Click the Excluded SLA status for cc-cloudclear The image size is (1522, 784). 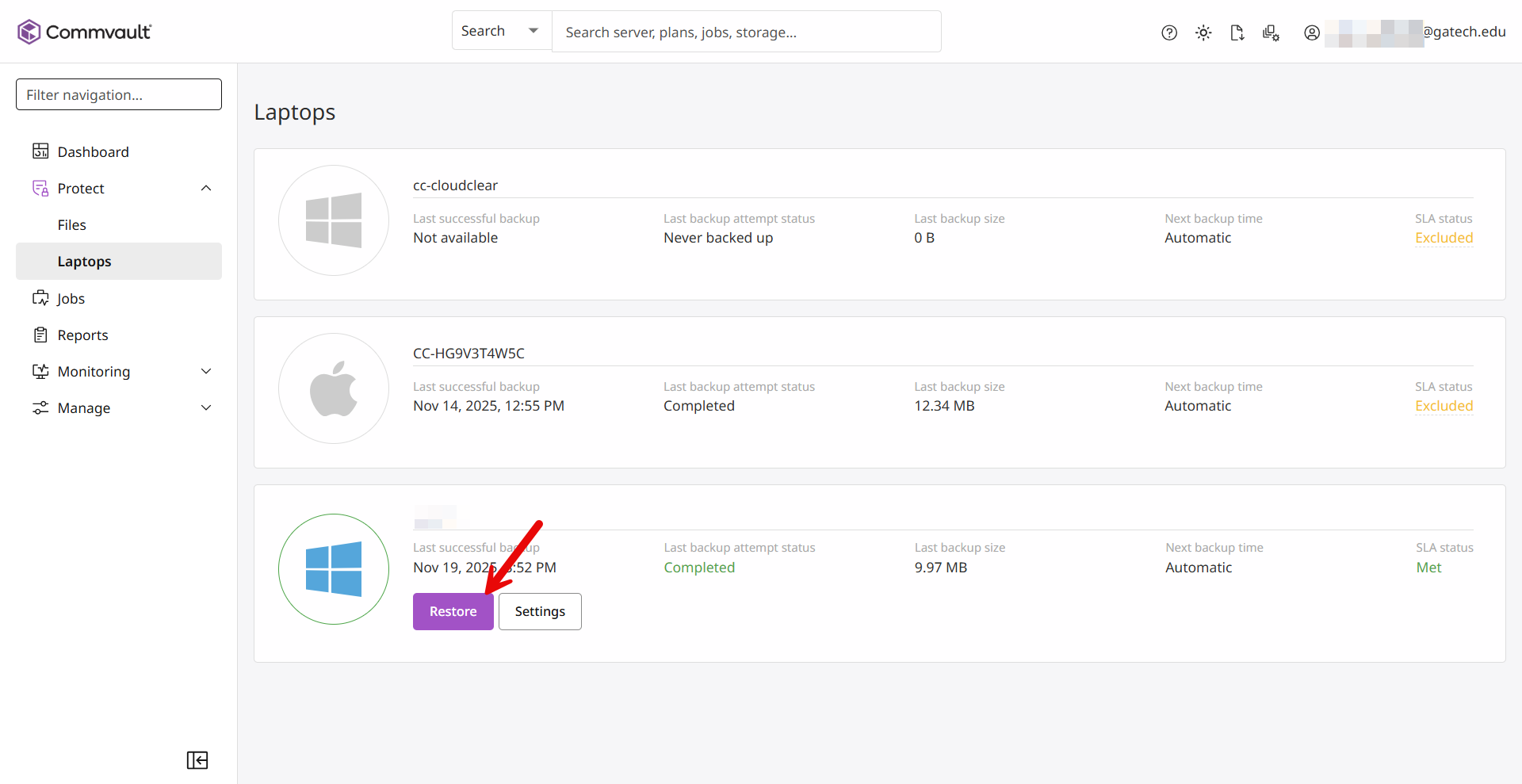click(1444, 238)
